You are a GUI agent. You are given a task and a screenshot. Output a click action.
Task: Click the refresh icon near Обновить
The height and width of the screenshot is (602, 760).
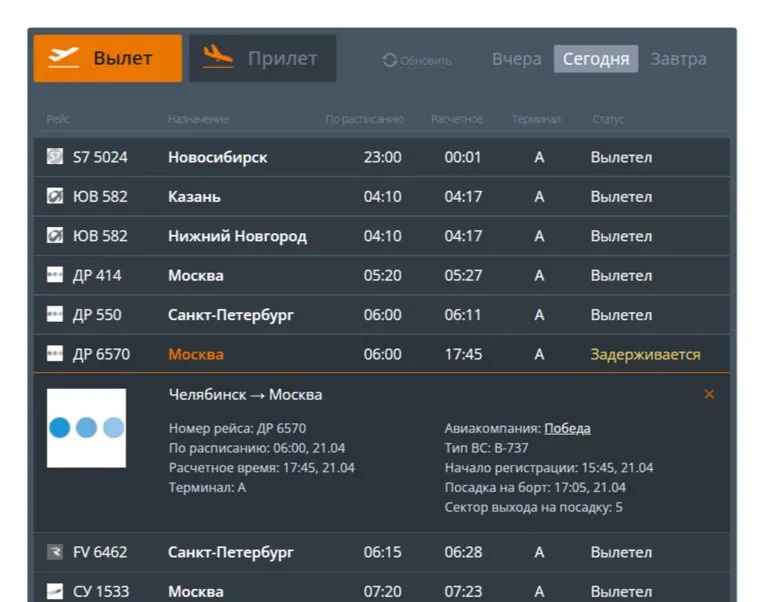coord(389,60)
